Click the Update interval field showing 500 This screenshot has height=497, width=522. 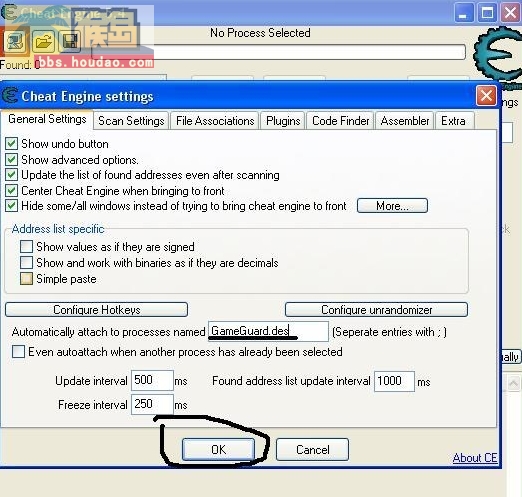coord(152,380)
